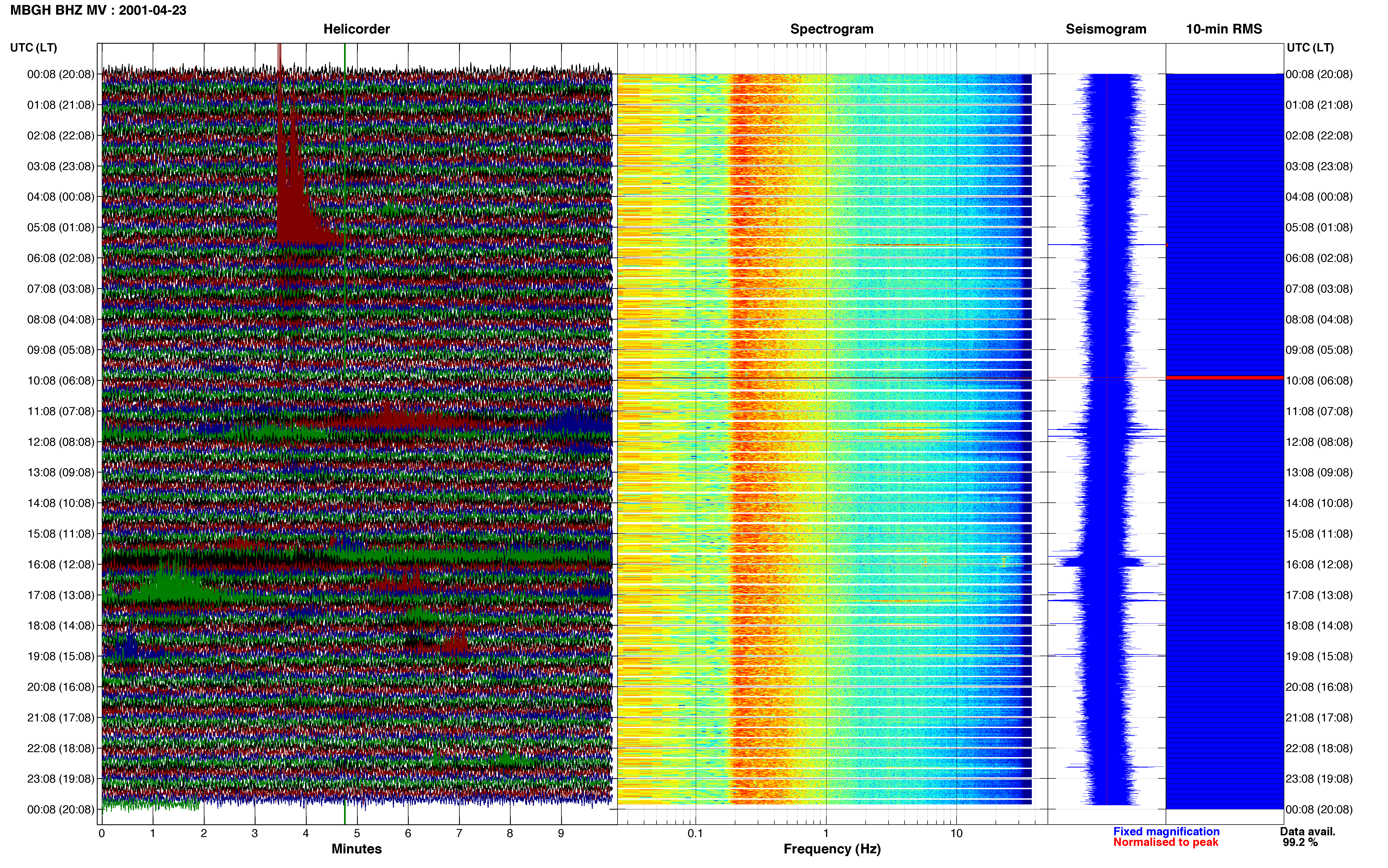This screenshot has height=868, width=1388.
Task: Select the 'Helicorder' panel heading
Action: (356, 29)
